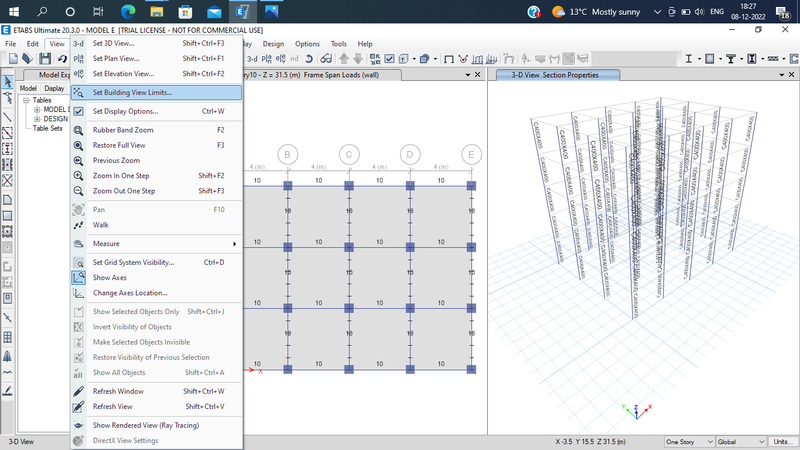Screen dimensions: 800x450
Task: Pick the draw line tool in the left toolbar
Action: [8, 117]
